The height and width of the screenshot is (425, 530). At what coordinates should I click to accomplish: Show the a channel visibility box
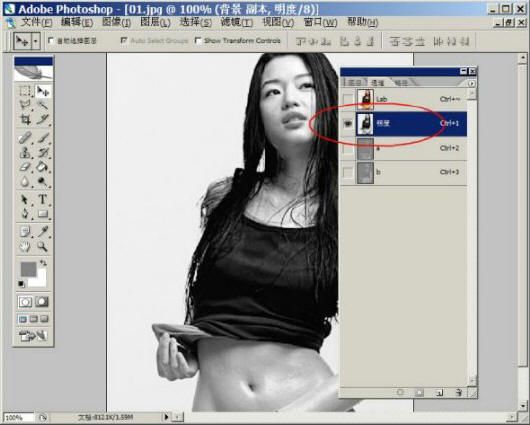point(347,148)
